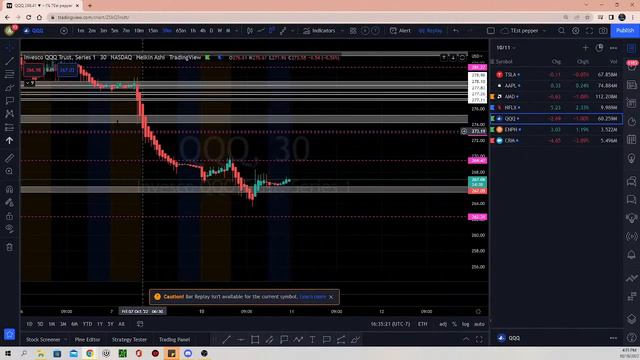The image size is (640, 360).
Task: Click the quick search magnifier icon
Action: point(562,31)
